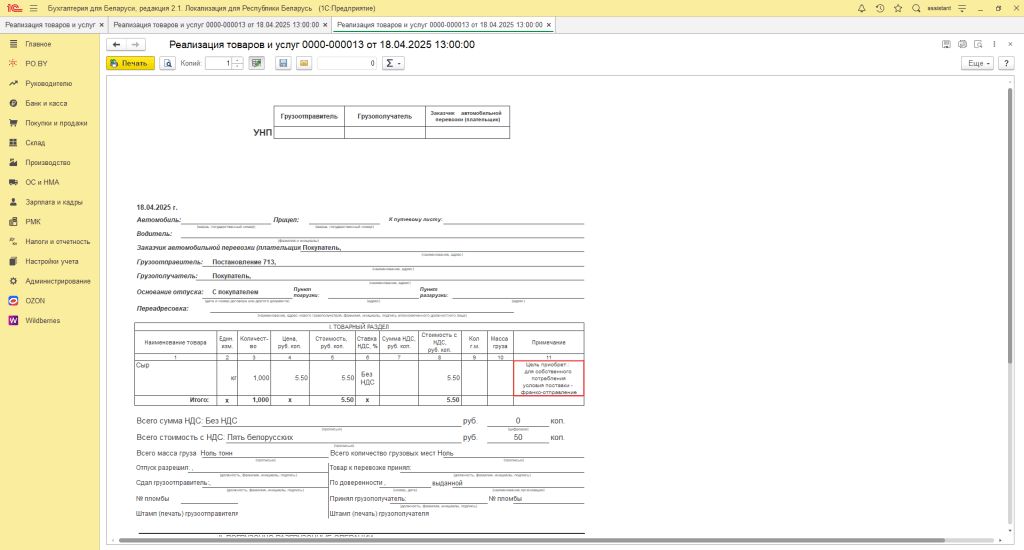Click the Wildberries W icon
This screenshot has height=550, width=1024.
point(13,320)
